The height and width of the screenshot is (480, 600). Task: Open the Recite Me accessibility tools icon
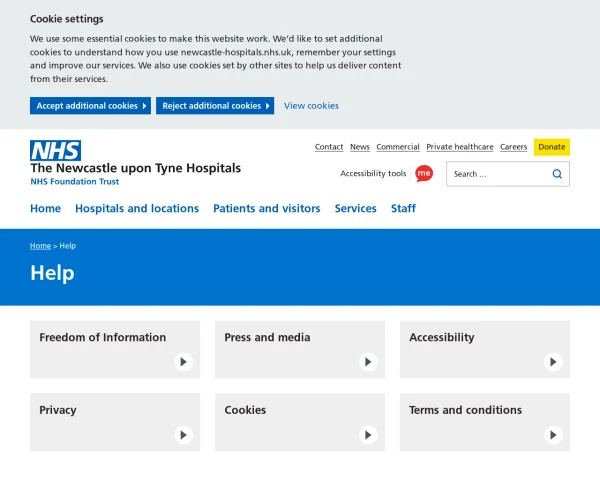424,173
